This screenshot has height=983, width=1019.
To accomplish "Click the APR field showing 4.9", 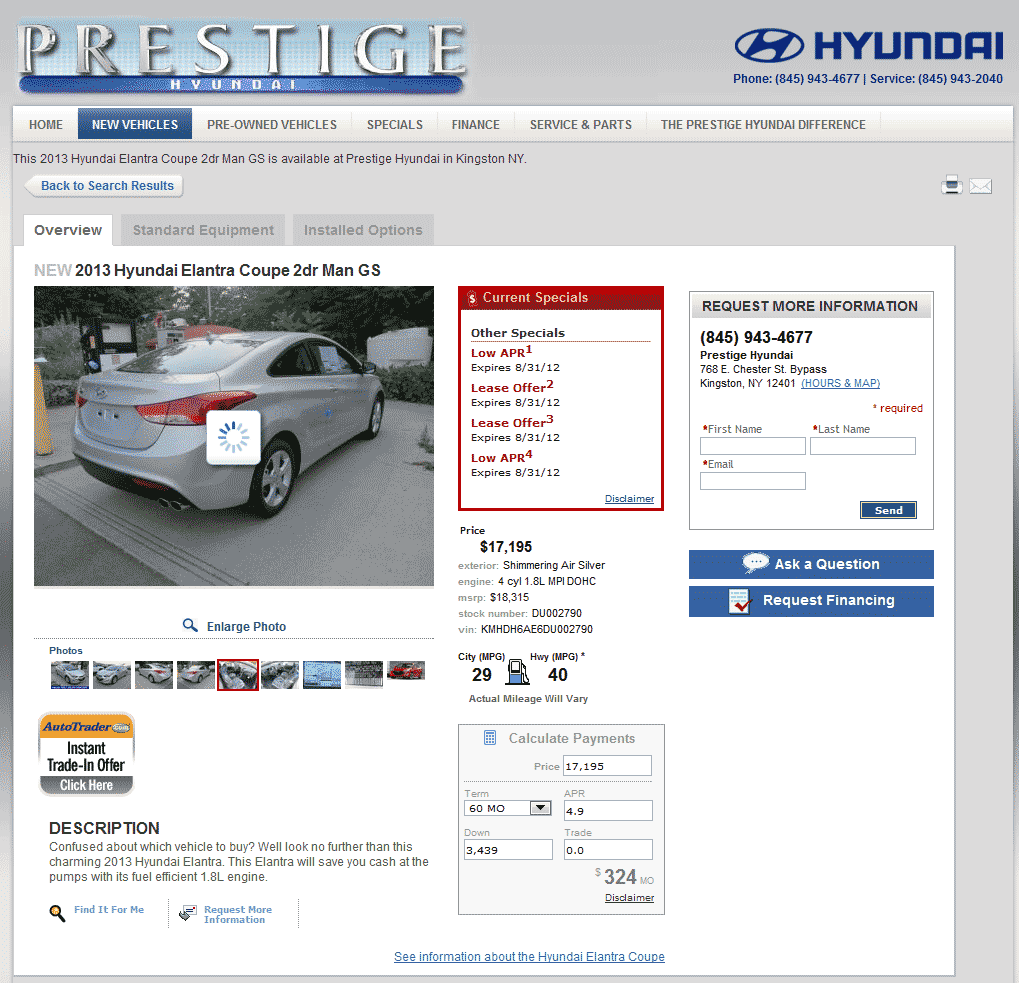I will pos(608,810).
